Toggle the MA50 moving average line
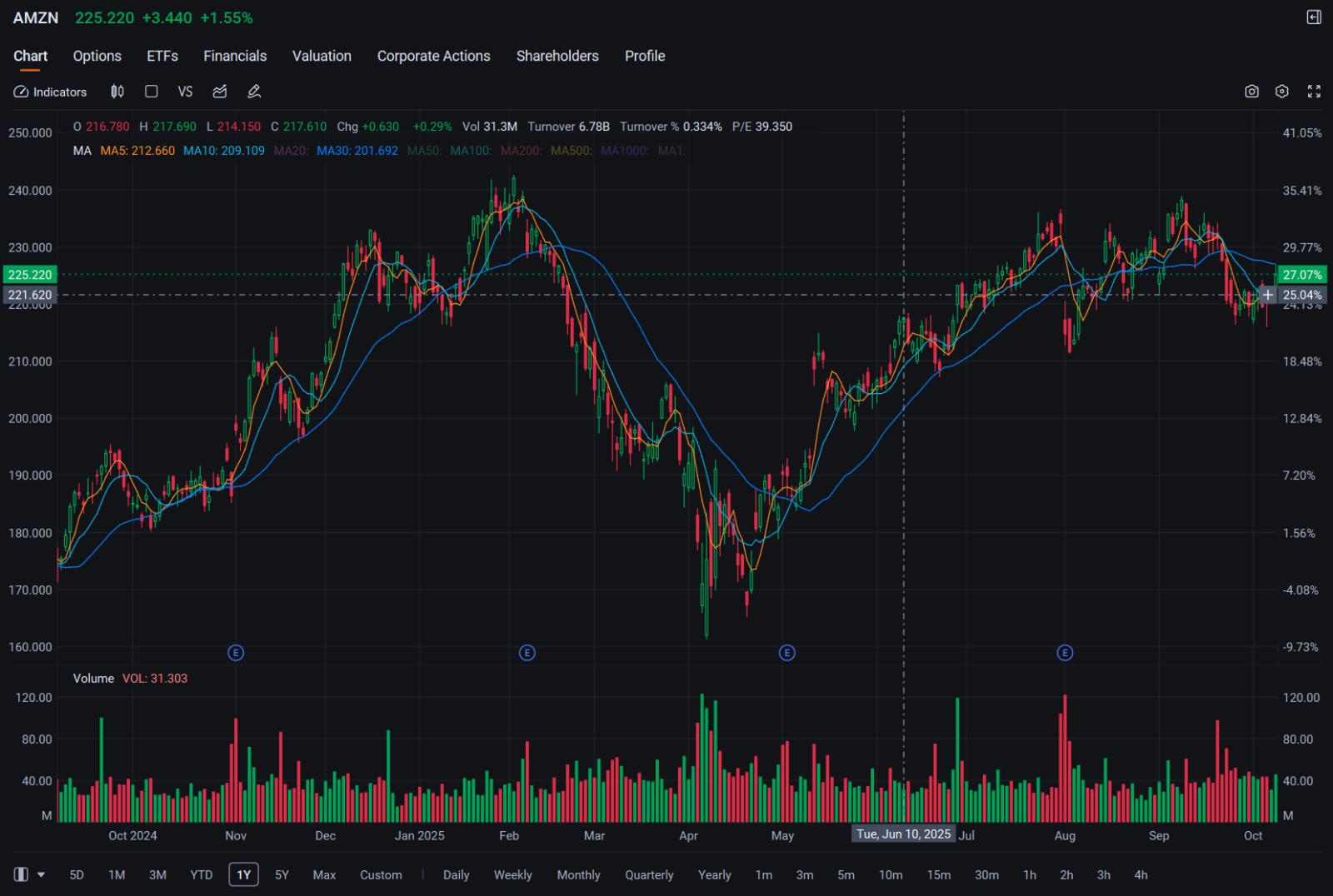Screen dimensions: 1333x896 tap(424, 151)
